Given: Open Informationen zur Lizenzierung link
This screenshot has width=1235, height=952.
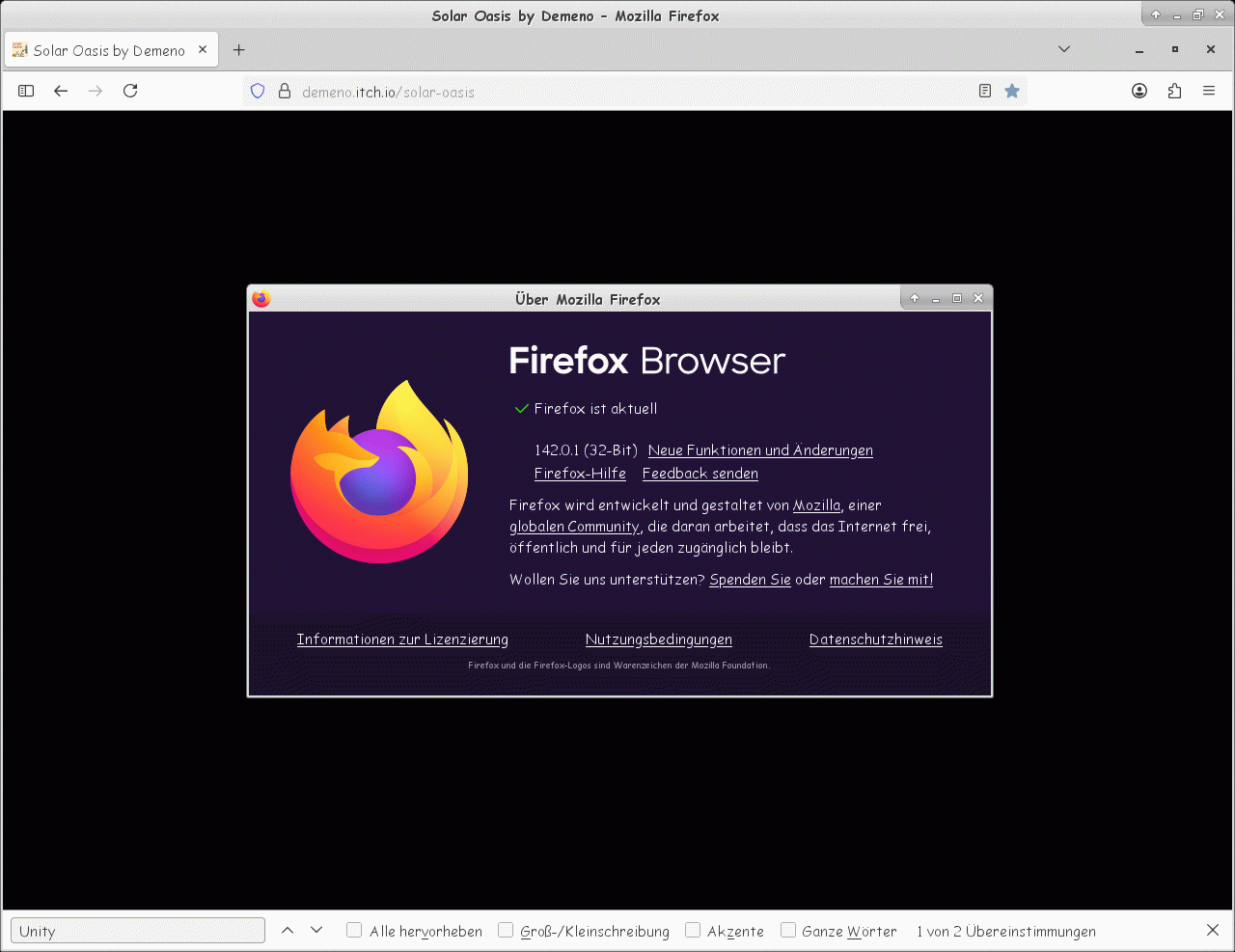Looking at the screenshot, I should click(402, 639).
